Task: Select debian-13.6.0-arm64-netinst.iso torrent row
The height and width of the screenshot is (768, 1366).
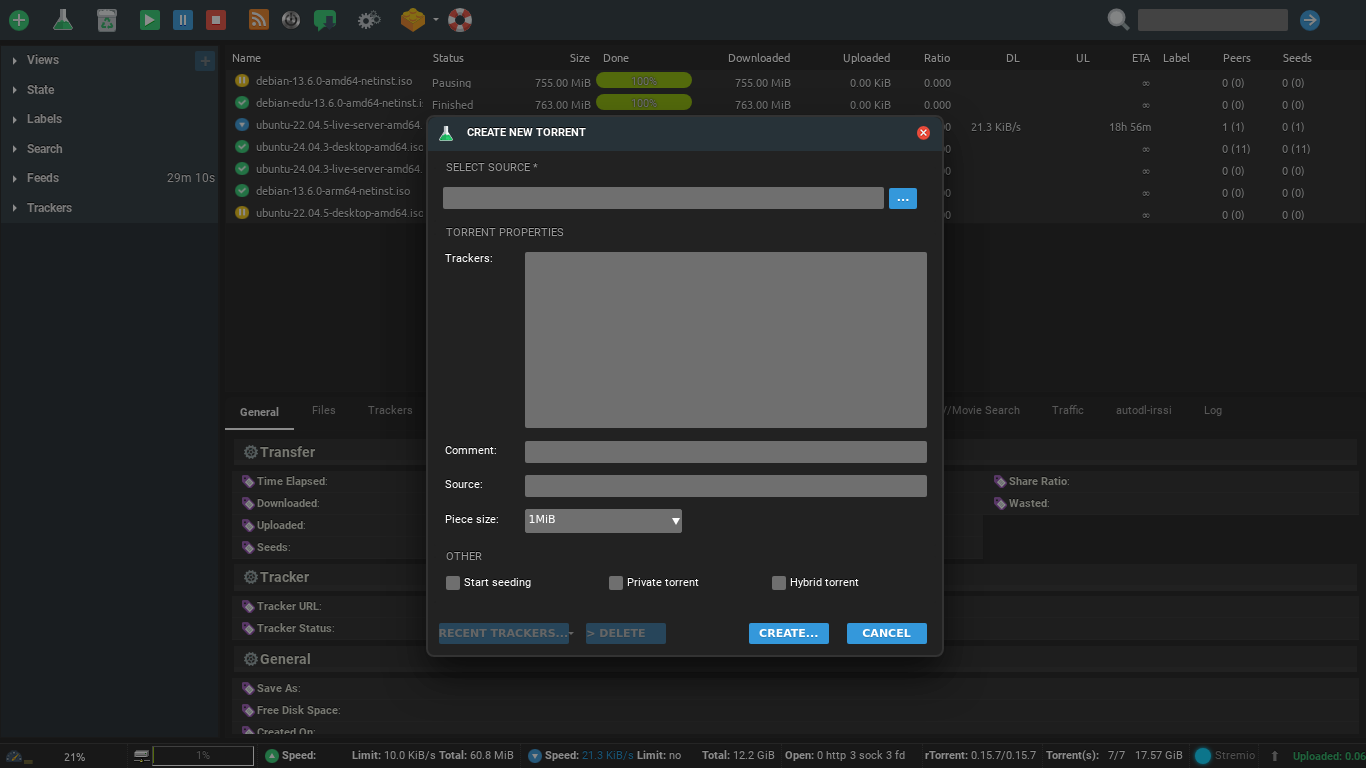Action: tap(333, 191)
